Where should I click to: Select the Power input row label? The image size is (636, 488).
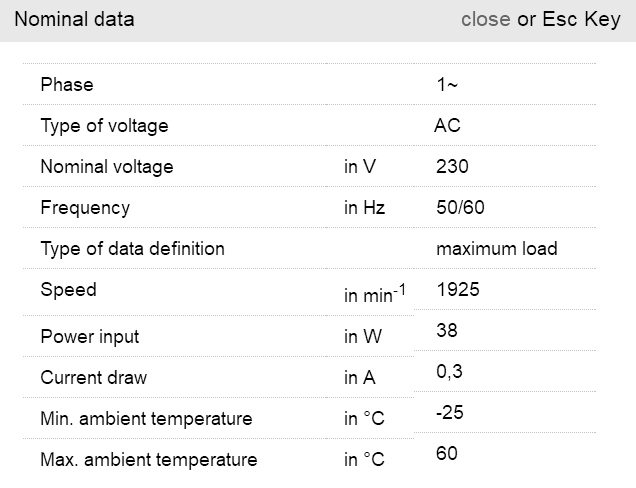point(90,337)
